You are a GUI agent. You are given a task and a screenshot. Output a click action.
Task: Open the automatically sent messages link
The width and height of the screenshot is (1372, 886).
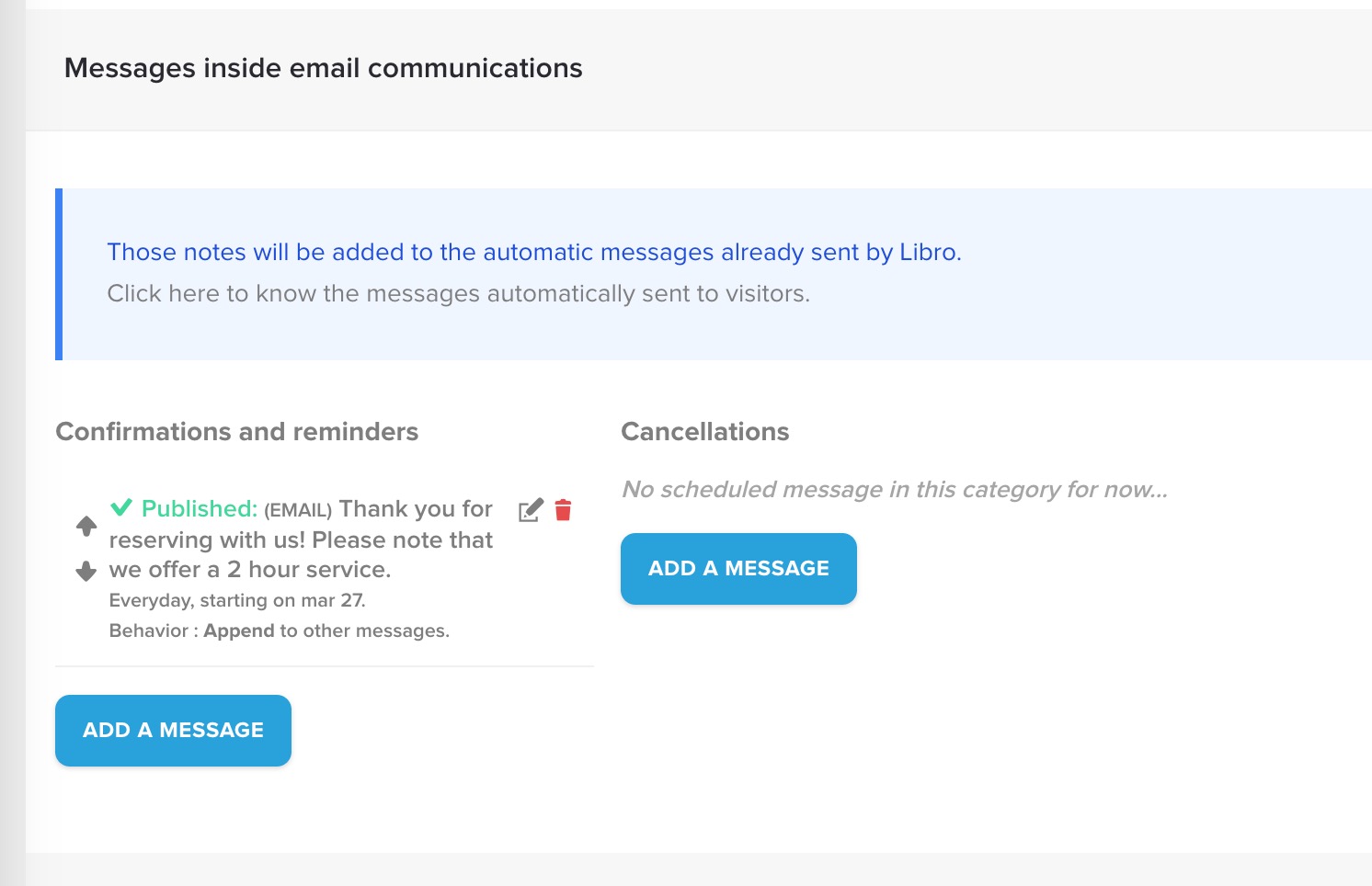[458, 294]
